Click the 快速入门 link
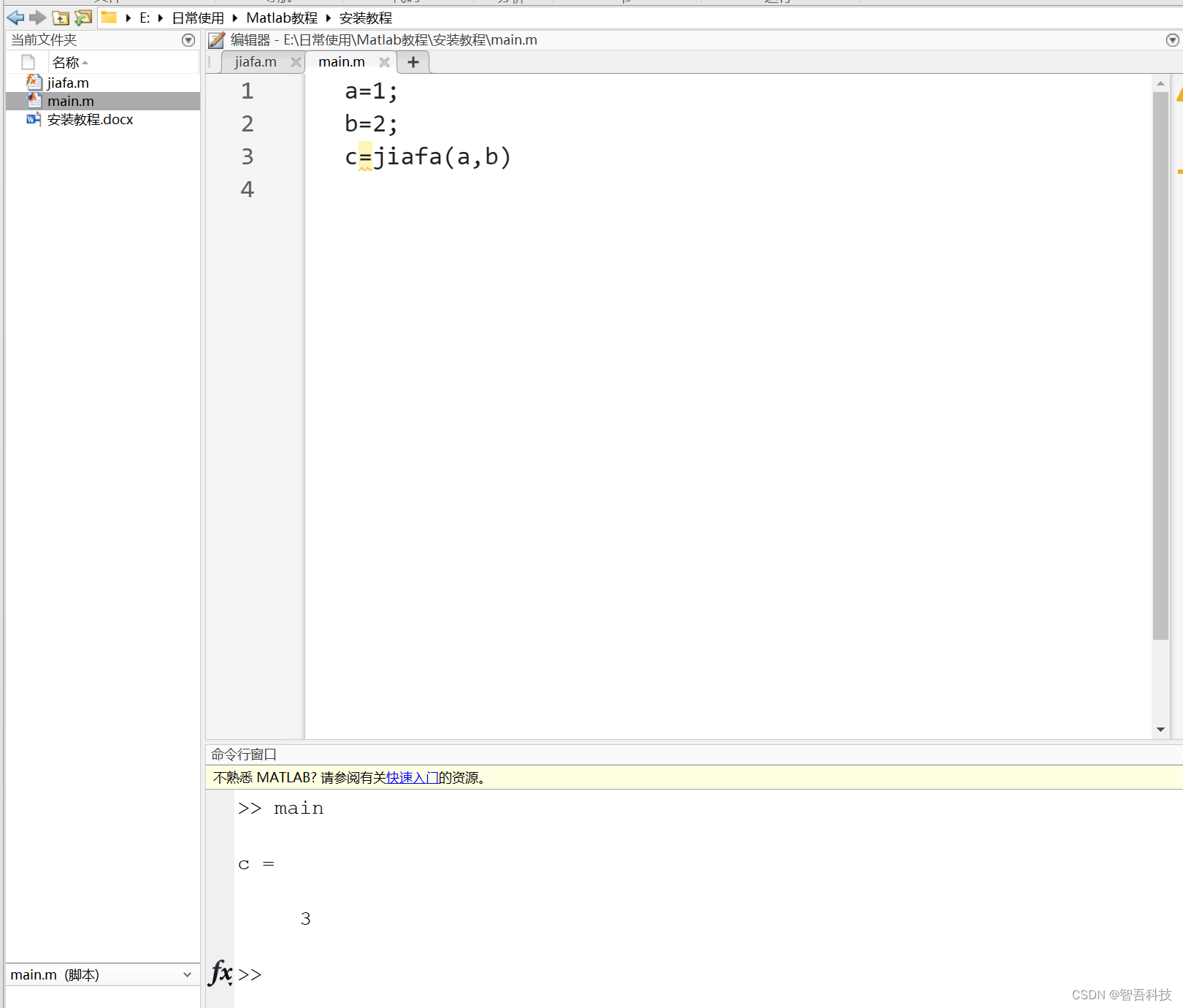 coord(411,777)
